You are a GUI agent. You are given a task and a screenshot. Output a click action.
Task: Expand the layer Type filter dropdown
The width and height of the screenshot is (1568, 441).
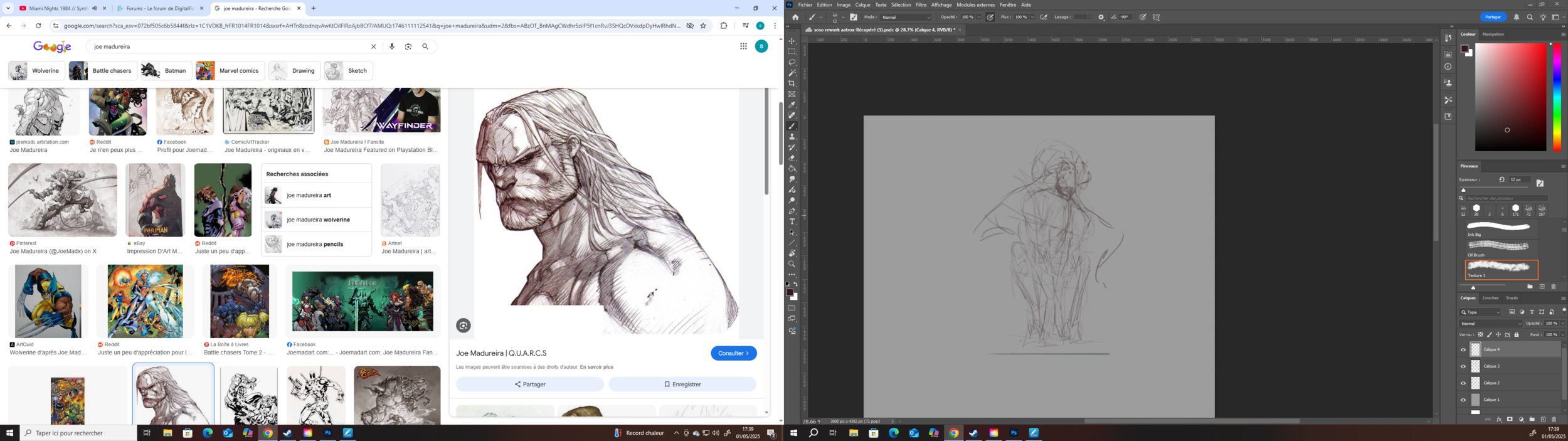tap(1481, 312)
